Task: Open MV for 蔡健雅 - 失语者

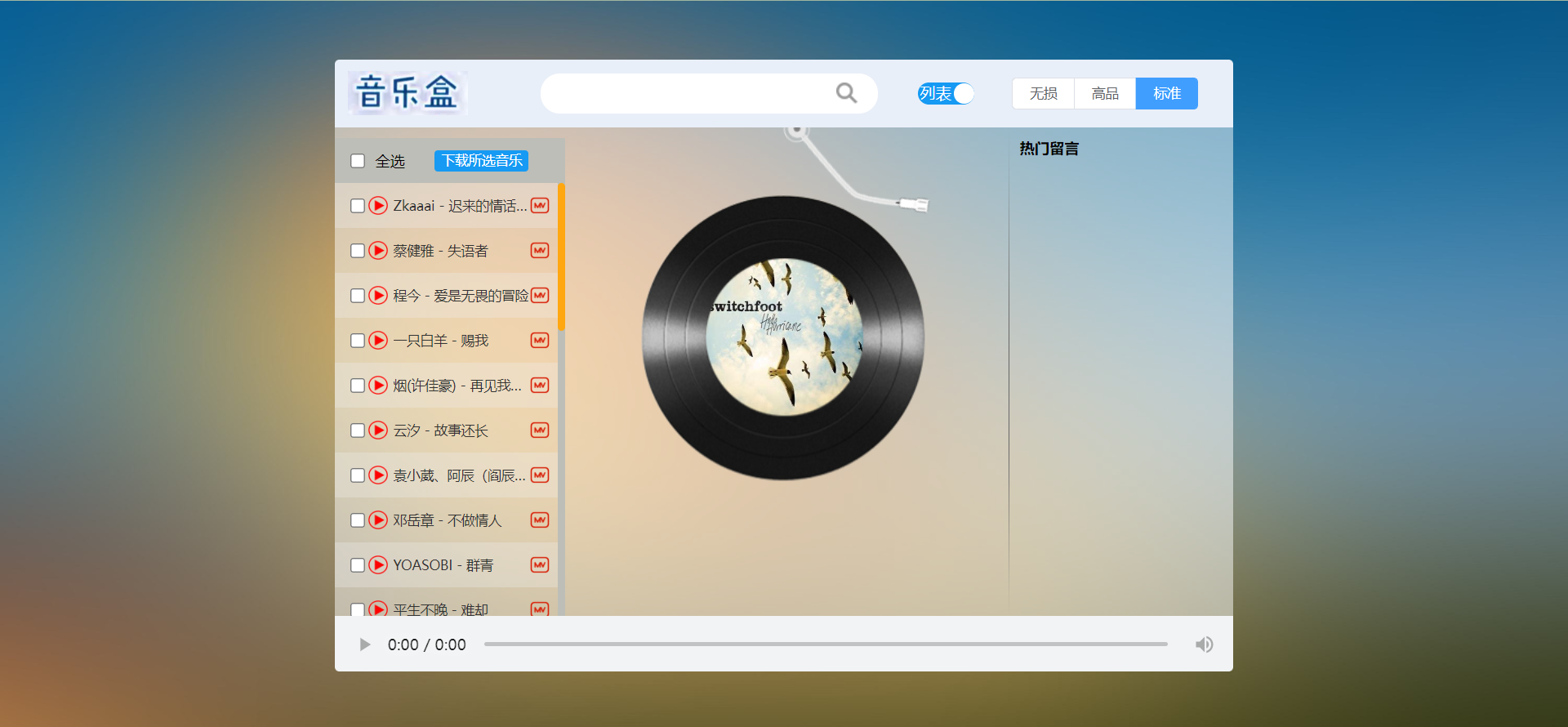Action: (x=540, y=250)
